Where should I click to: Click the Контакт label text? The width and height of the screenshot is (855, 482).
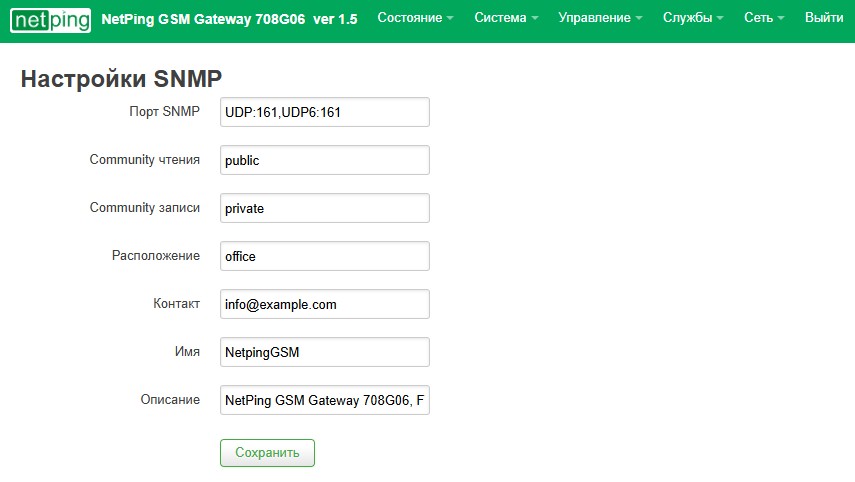[176, 304]
